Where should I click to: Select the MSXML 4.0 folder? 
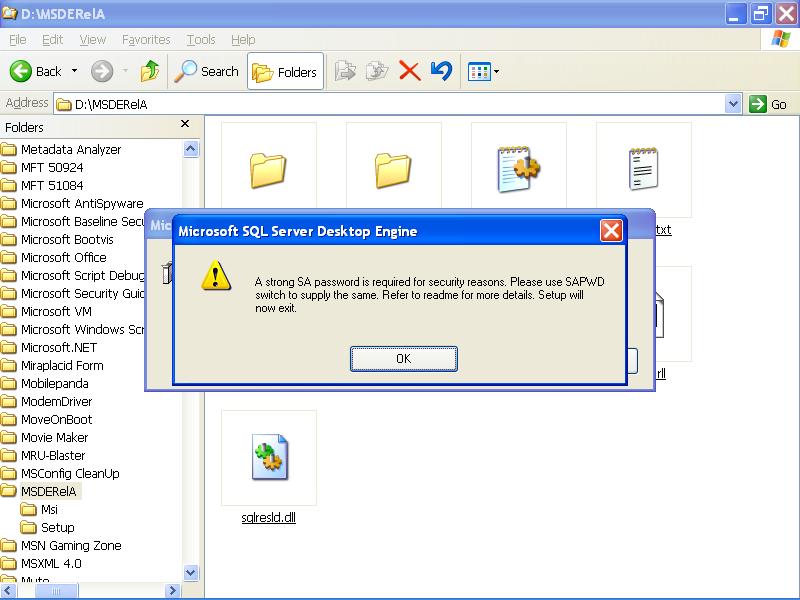coord(51,563)
